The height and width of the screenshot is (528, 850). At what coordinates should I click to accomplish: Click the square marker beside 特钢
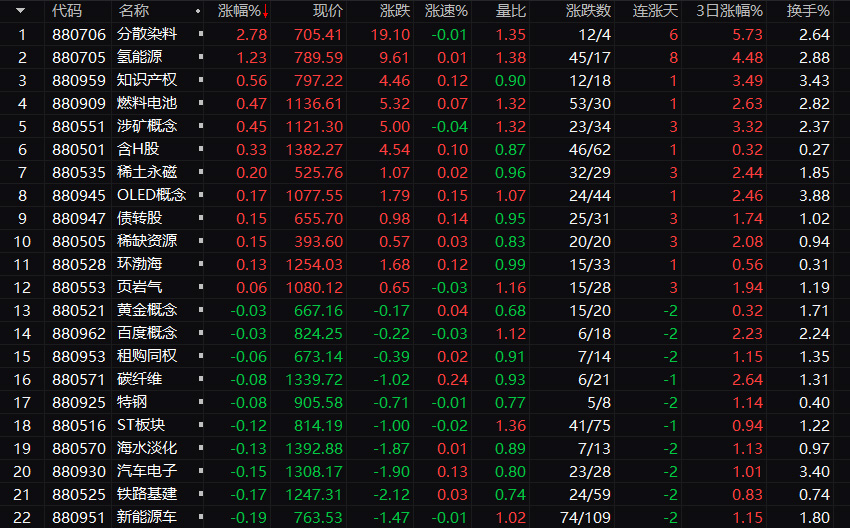pyautogui.click(x=201, y=402)
